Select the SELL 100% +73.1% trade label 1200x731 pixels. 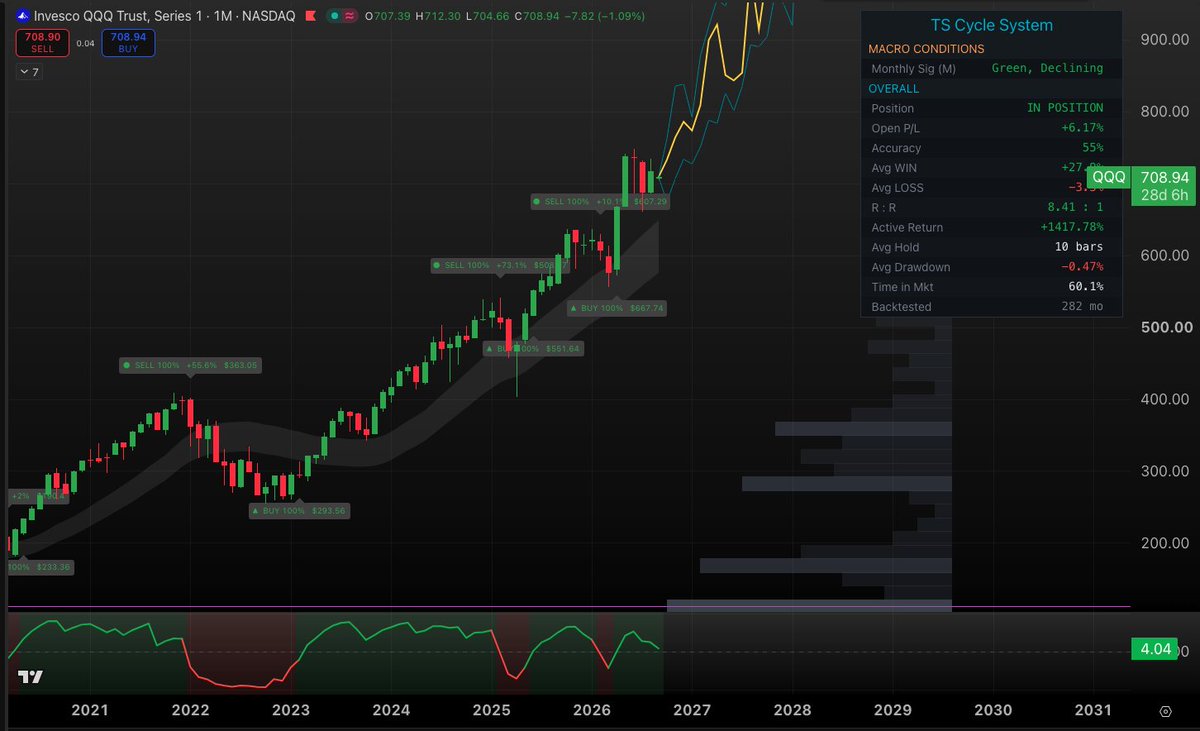coord(500,265)
